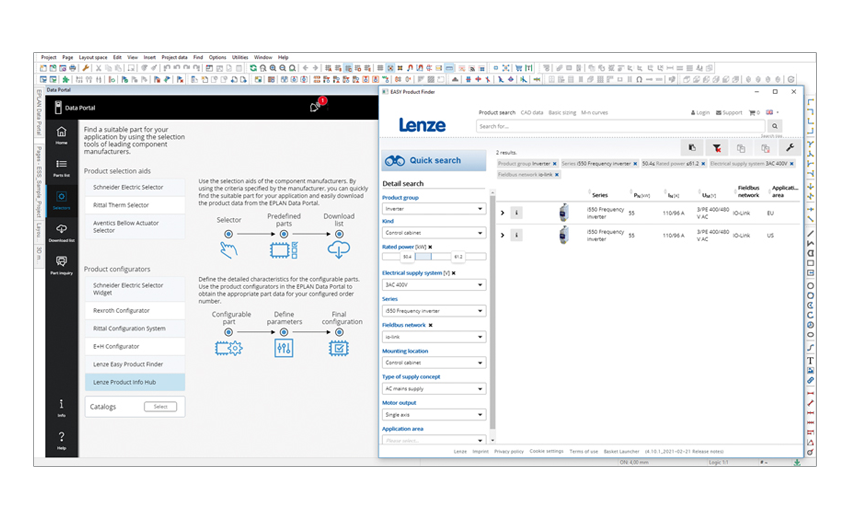Image resolution: width=850 pixels, height=519 pixels.
Task: Open the Fieldbus network dropdown
Action: tap(434, 337)
